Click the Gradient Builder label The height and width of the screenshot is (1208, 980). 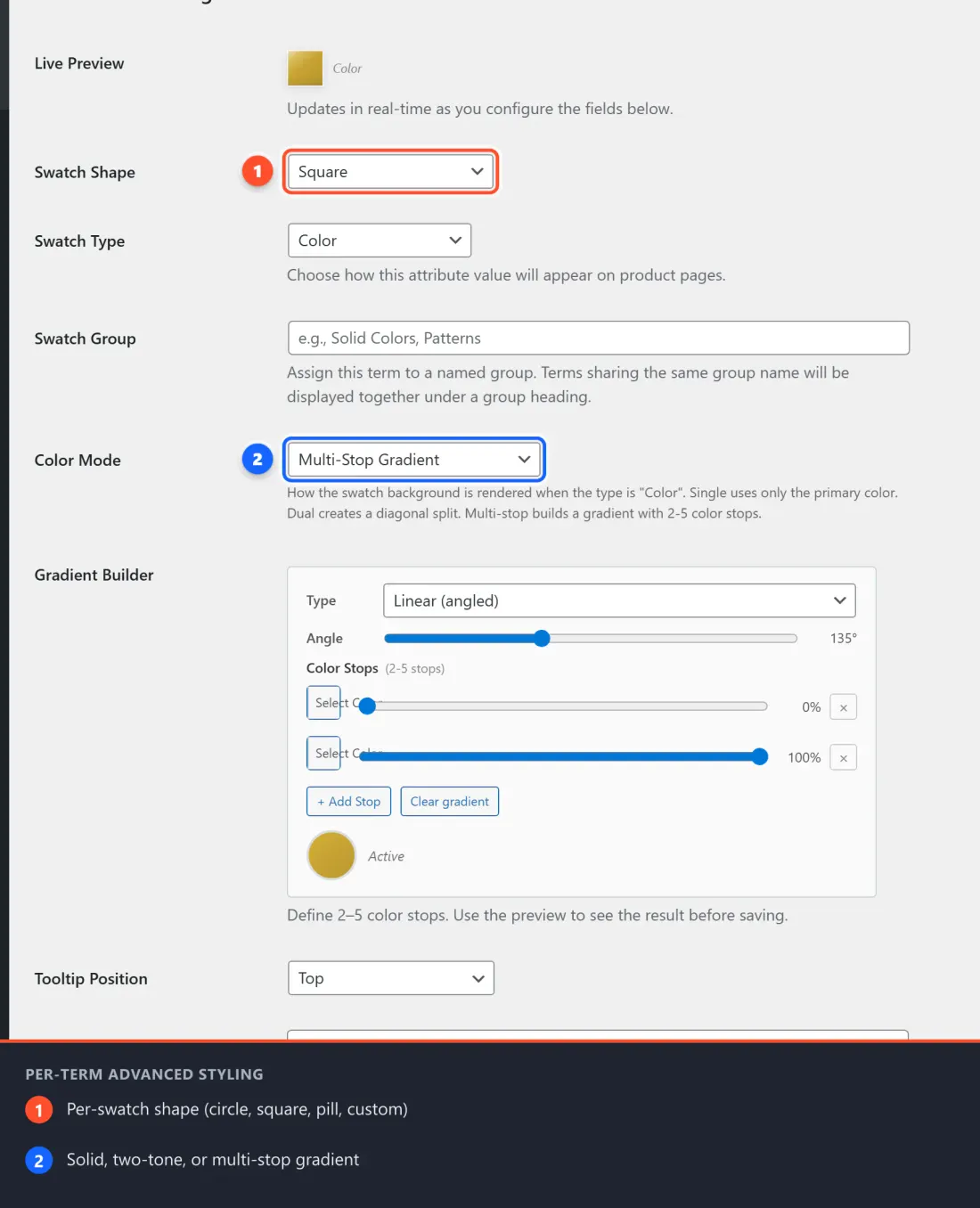(94, 575)
